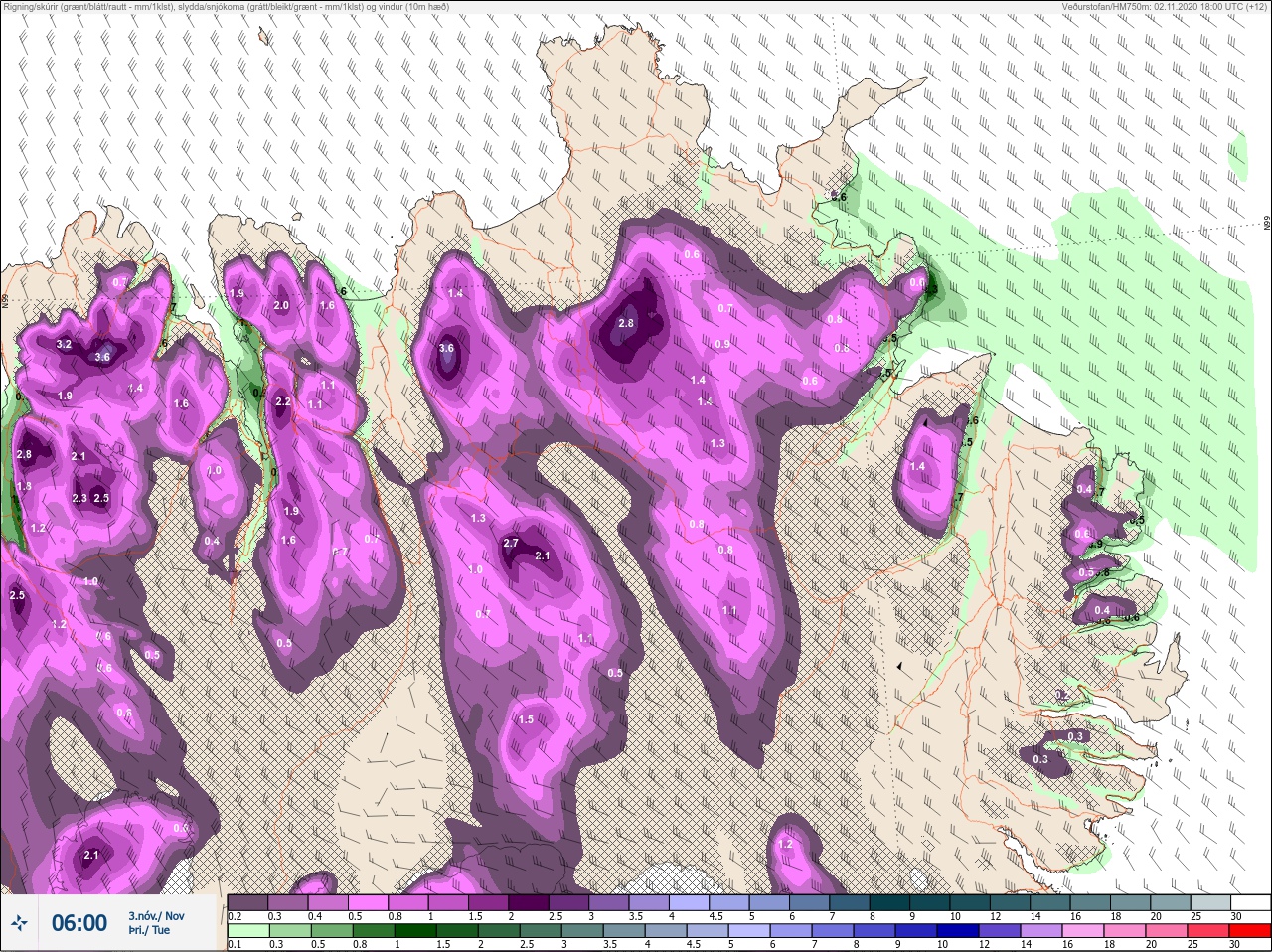The height and width of the screenshot is (952, 1272).
Task: Pick the lower legend swatch between 25 and 30
Action: [1210, 931]
